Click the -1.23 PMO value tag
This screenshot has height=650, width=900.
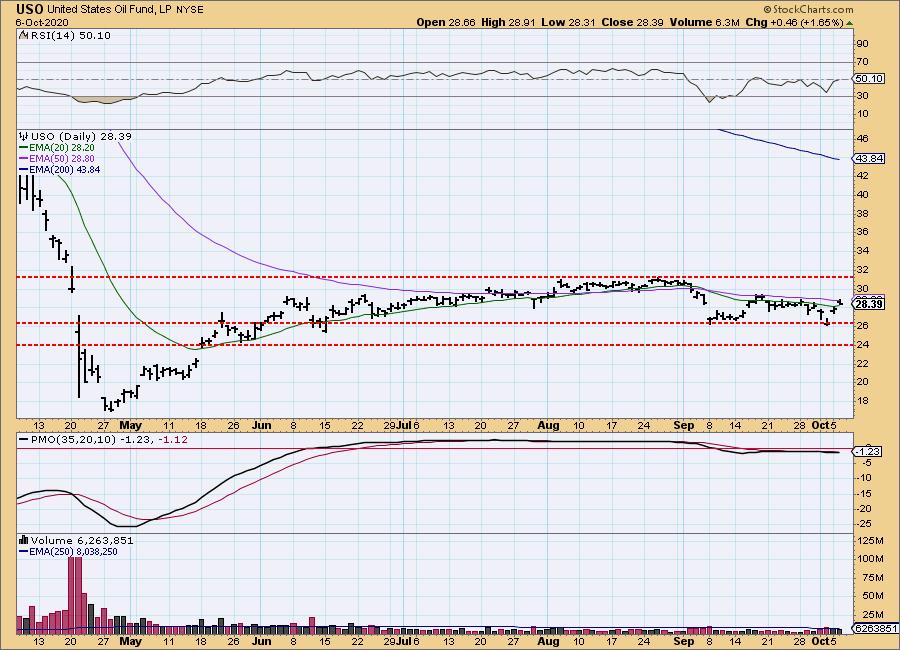(x=867, y=452)
